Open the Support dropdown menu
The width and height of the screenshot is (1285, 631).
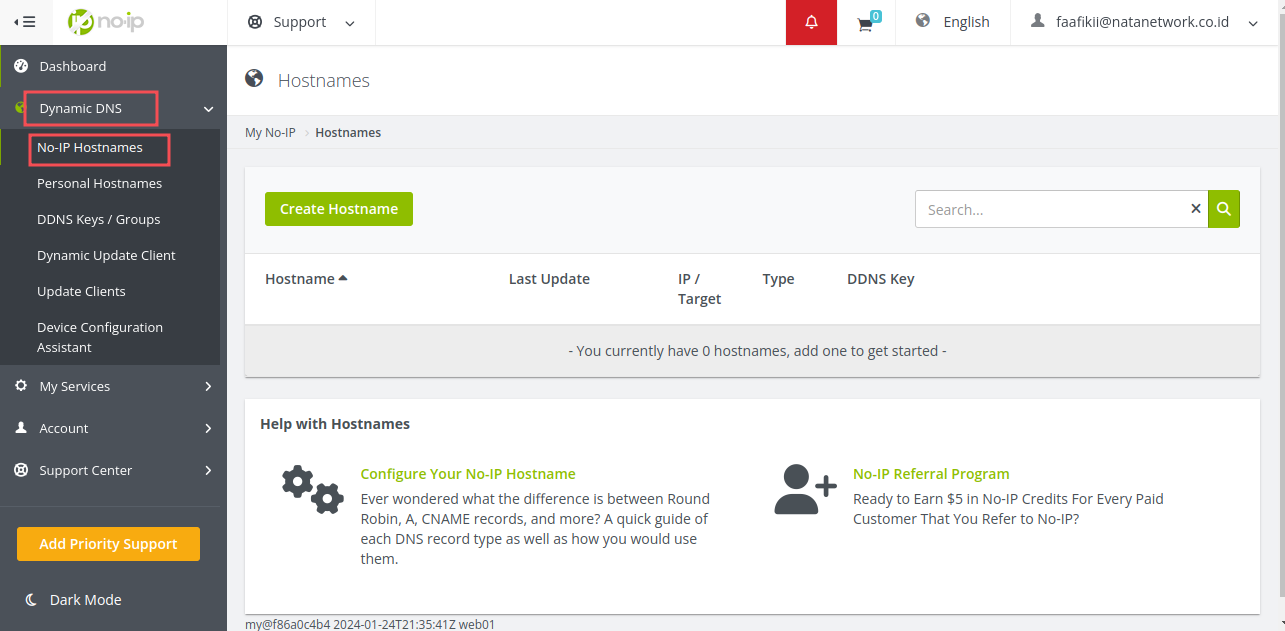(x=301, y=22)
